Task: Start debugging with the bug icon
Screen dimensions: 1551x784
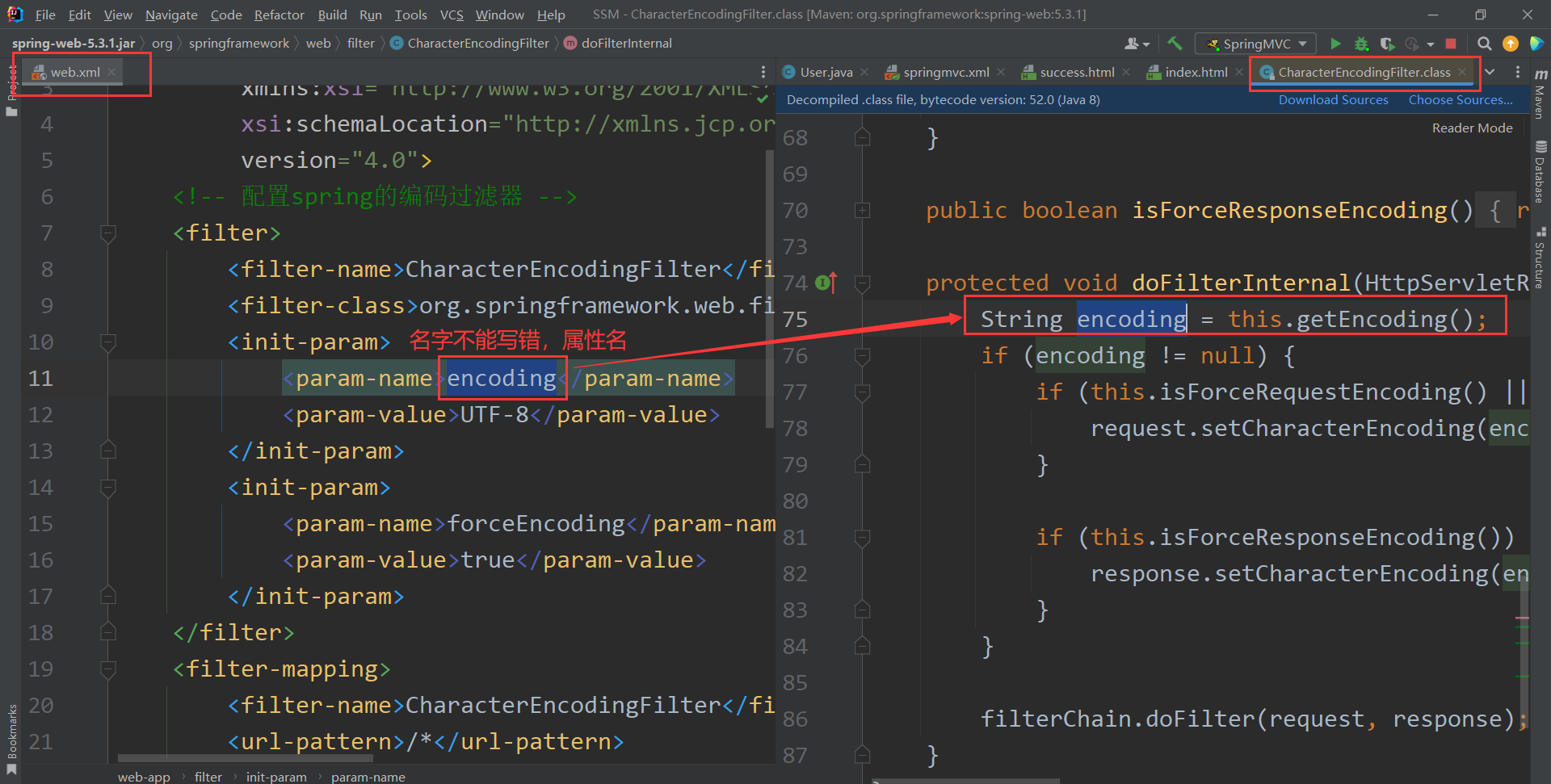Action: pyautogui.click(x=1361, y=44)
